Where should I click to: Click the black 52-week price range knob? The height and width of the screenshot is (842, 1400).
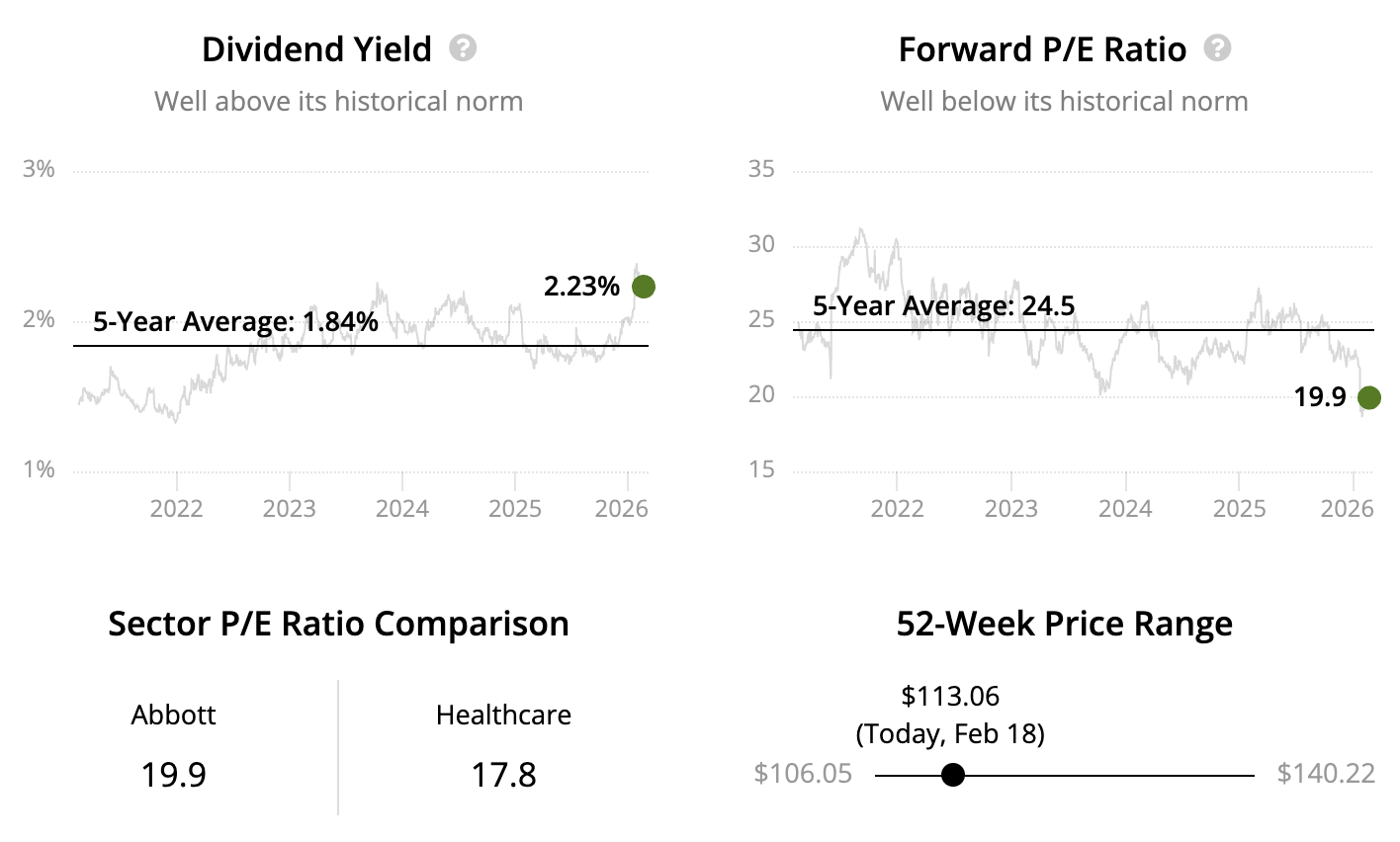click(952, 775)
